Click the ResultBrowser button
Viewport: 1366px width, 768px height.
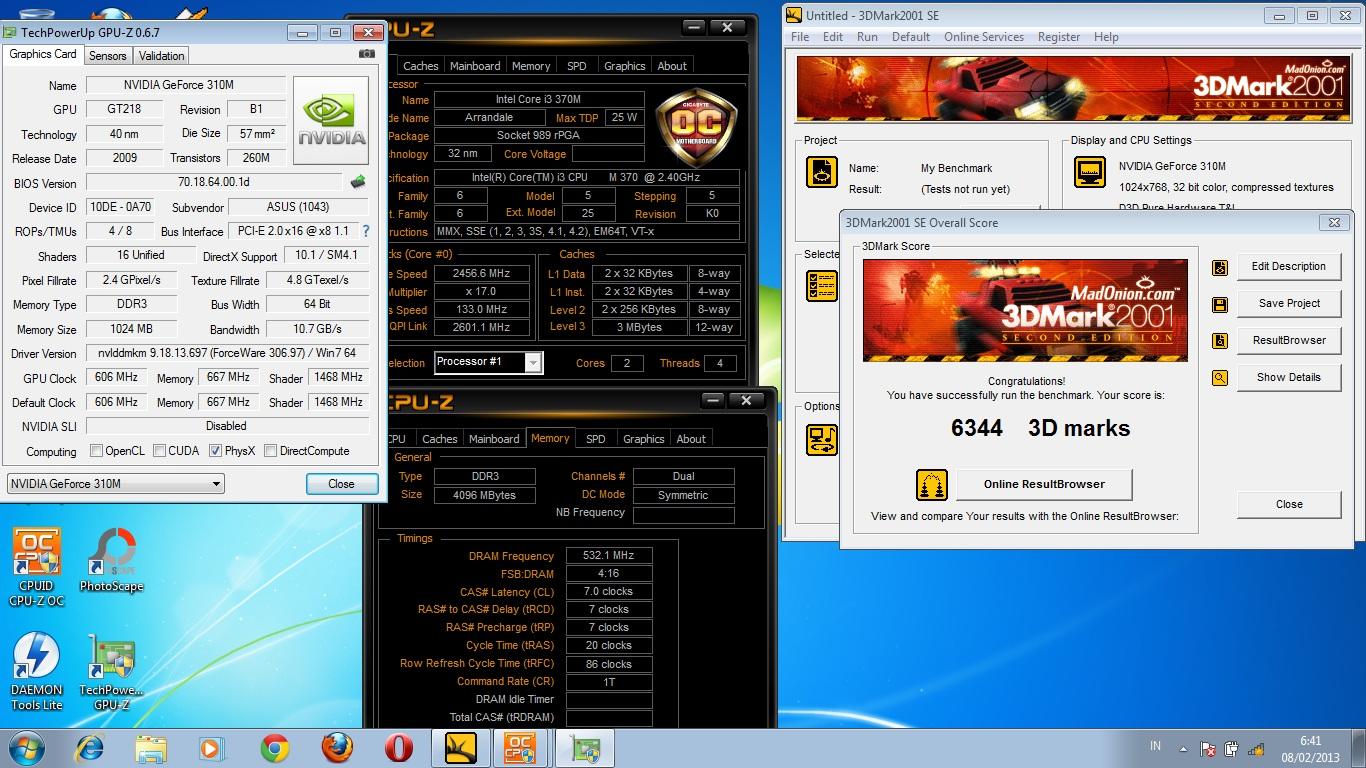pos(1289,341)
